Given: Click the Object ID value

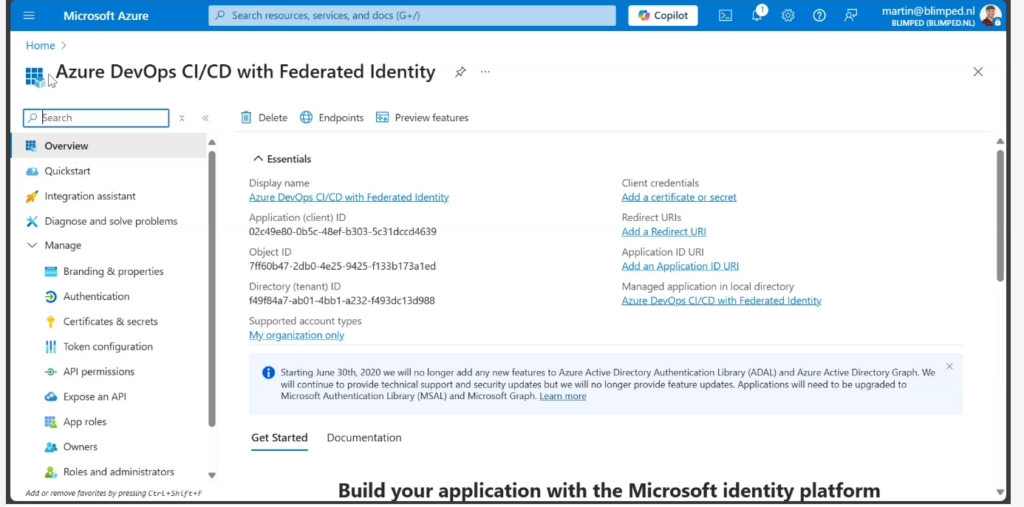Looking at the screenshot, I should (x=342, y=267).
